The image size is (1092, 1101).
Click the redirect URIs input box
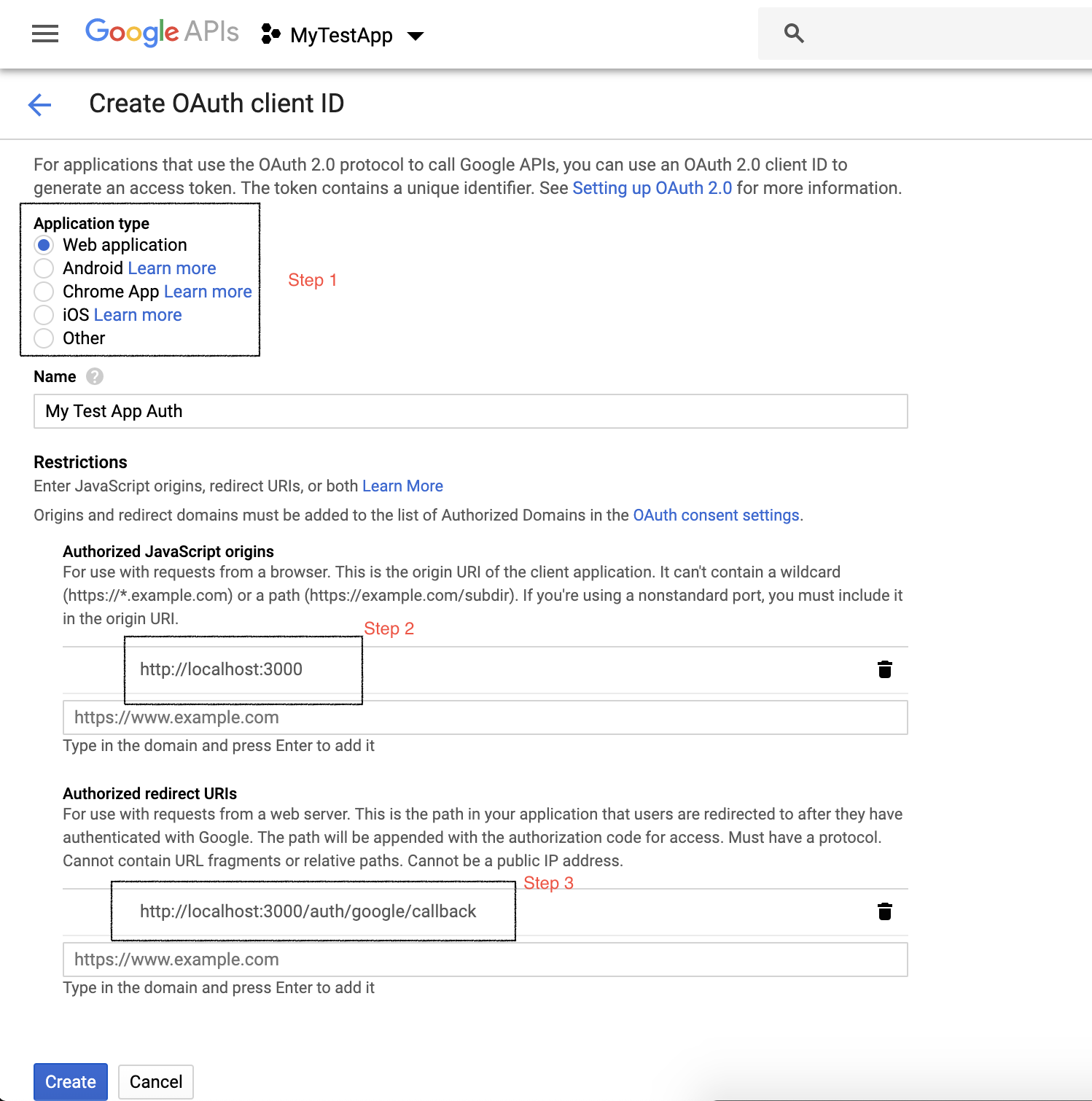(x=485, y=960)
